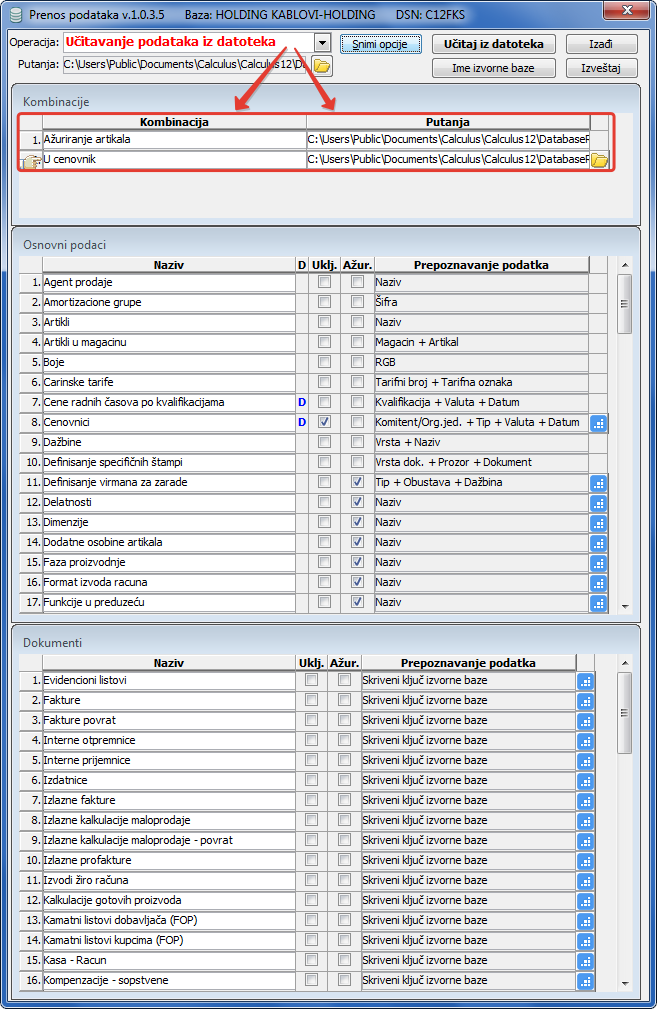The image size is (657, 1009).
Task: Click folder icon in U cenovnik row
Action: [599, 160]
